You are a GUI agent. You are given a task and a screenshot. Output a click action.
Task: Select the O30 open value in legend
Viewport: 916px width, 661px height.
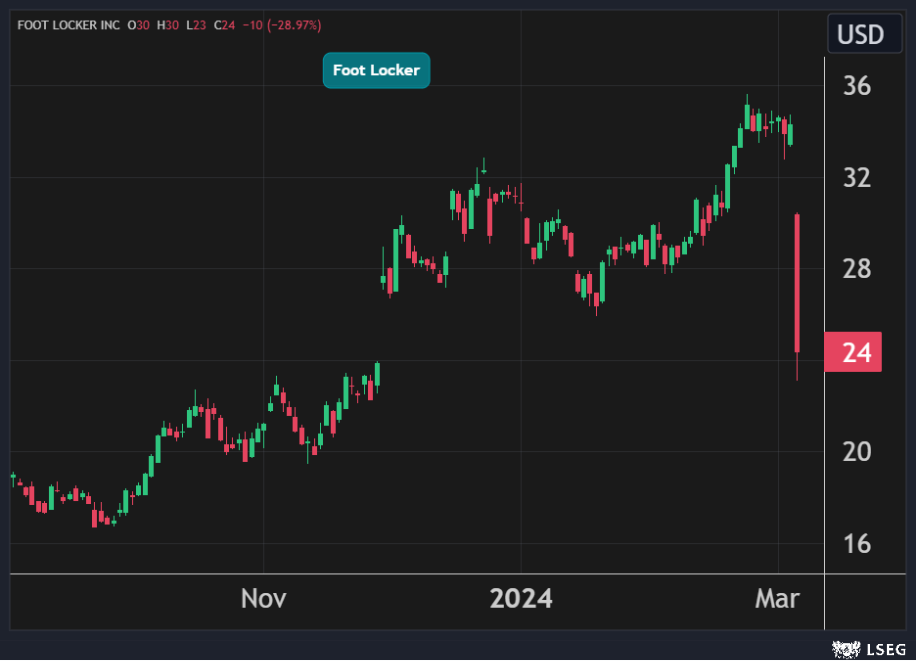(139, 24)
